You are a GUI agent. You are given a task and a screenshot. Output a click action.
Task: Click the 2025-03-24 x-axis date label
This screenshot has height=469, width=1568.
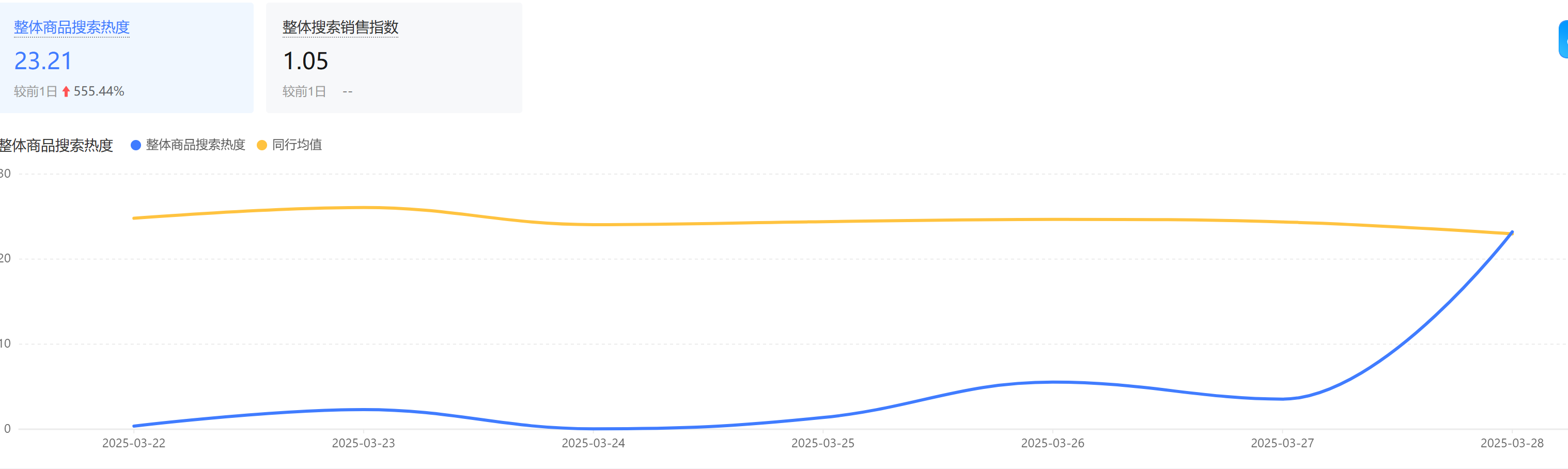pos(593,444)
